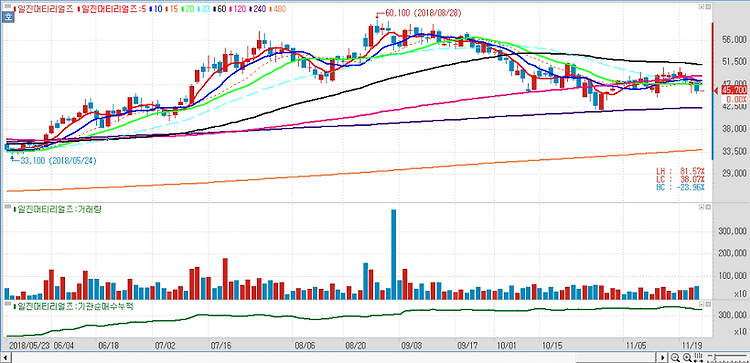Zoom in the chart with the plus magnifier
Image resolution: width=750 pixels, height=363 pixels.
[687, 357]
